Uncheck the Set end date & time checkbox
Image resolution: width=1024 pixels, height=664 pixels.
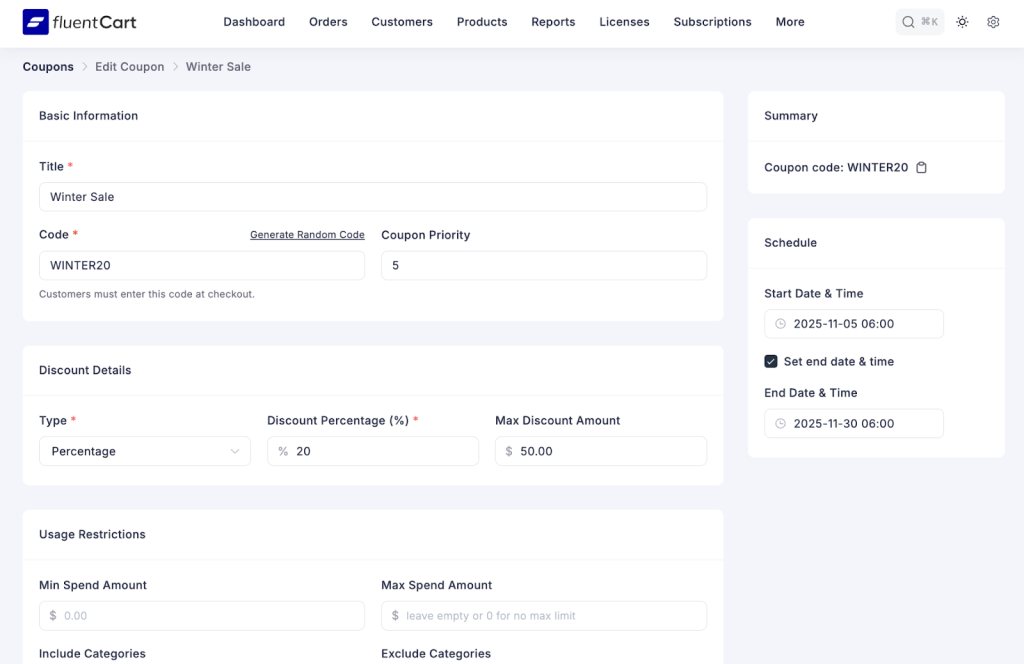769,361
